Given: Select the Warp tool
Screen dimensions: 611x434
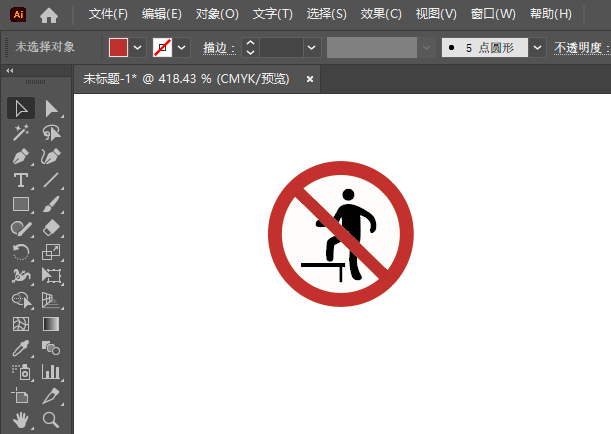Looking at the screenshot, I should coord(21,276).
